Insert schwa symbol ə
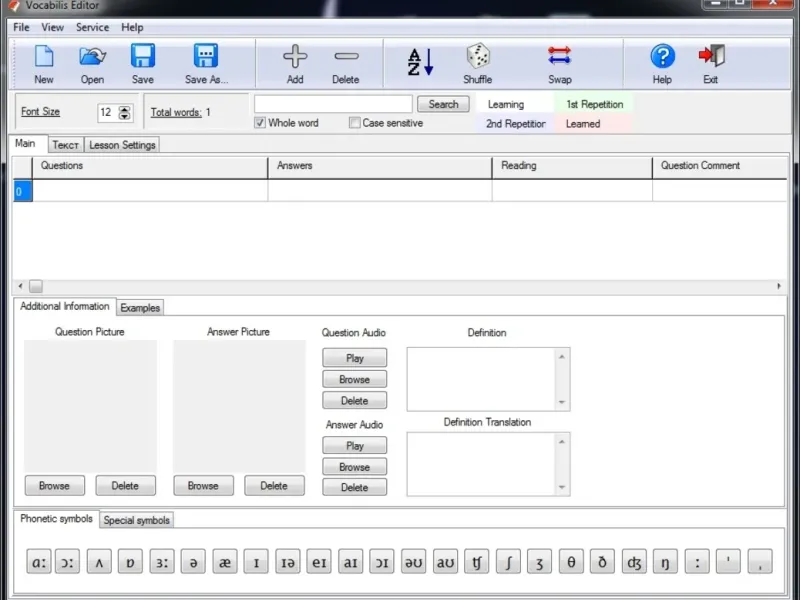The width and height of the screenshot is (800, 600). click(x=193, y=562)
